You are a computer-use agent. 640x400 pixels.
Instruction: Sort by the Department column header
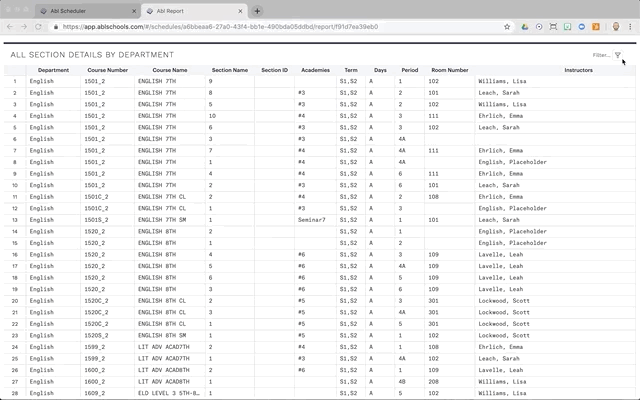click(x=53, y=70)
